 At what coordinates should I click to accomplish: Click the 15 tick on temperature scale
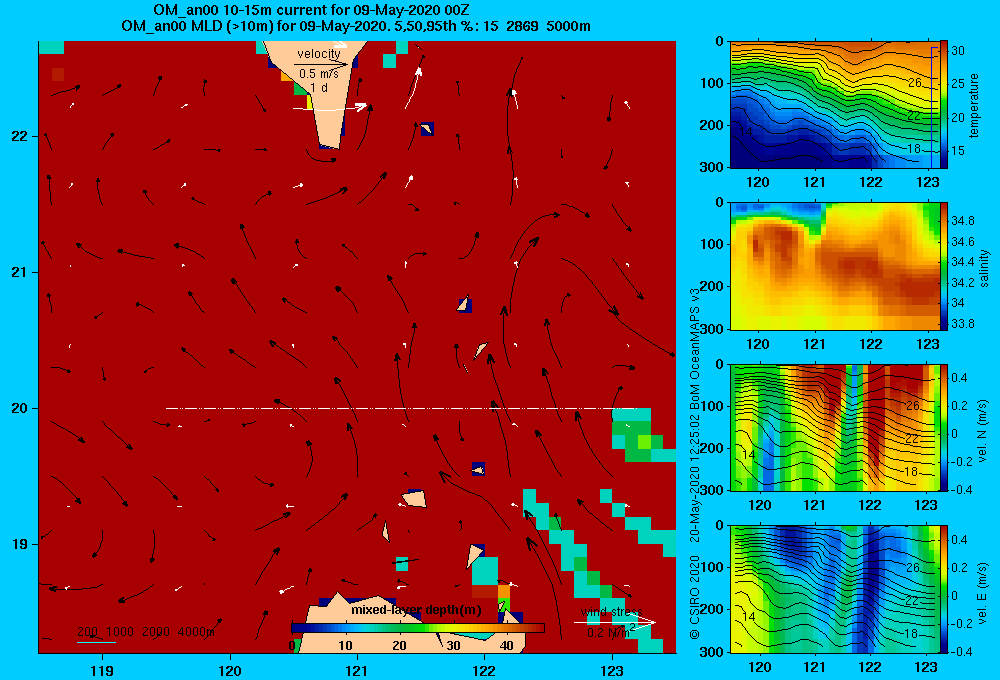pyautogui.click(x=958, y=151)
